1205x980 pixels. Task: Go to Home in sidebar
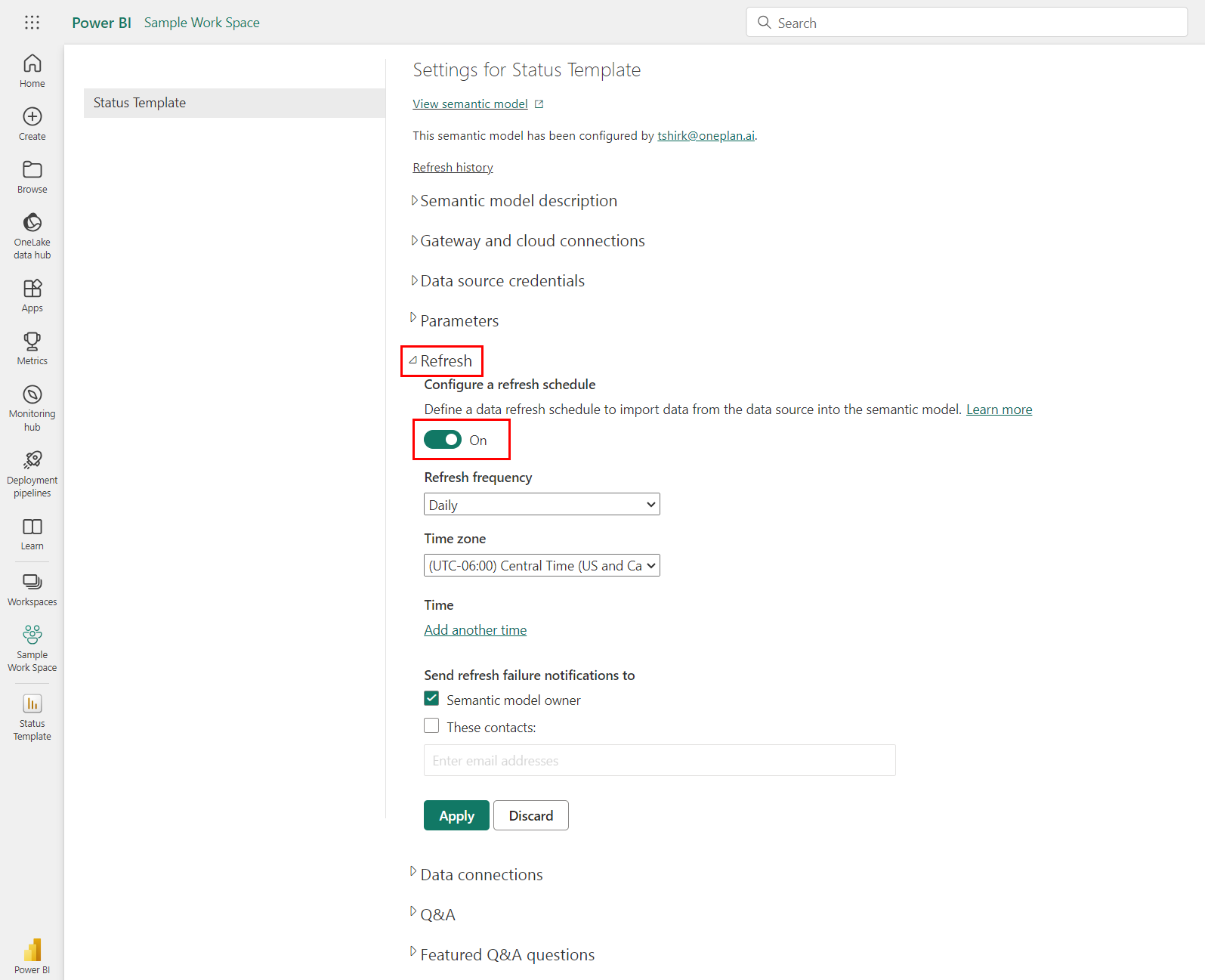click(32, 71)
